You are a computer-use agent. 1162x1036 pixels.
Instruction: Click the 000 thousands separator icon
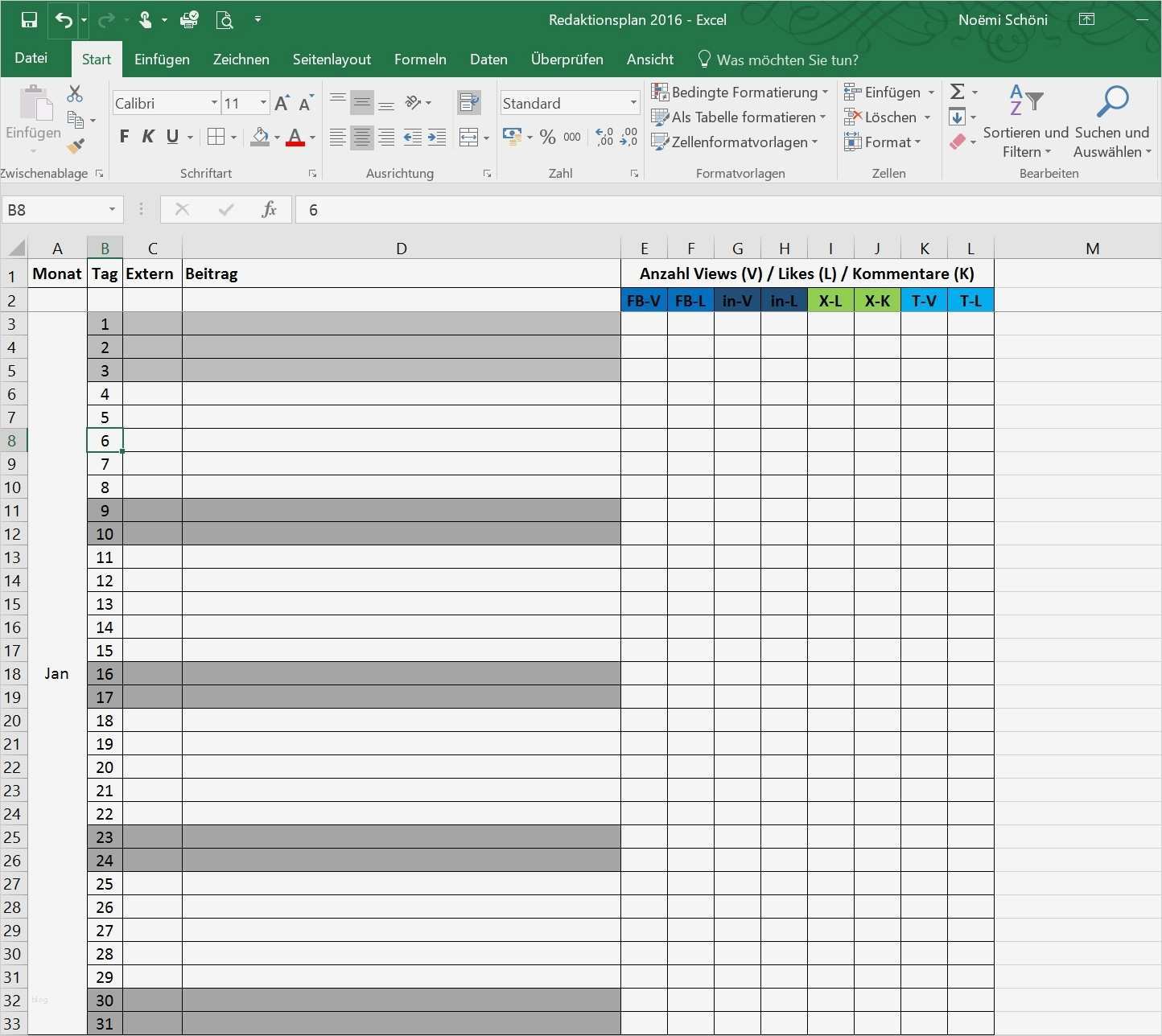coord(572,137)
